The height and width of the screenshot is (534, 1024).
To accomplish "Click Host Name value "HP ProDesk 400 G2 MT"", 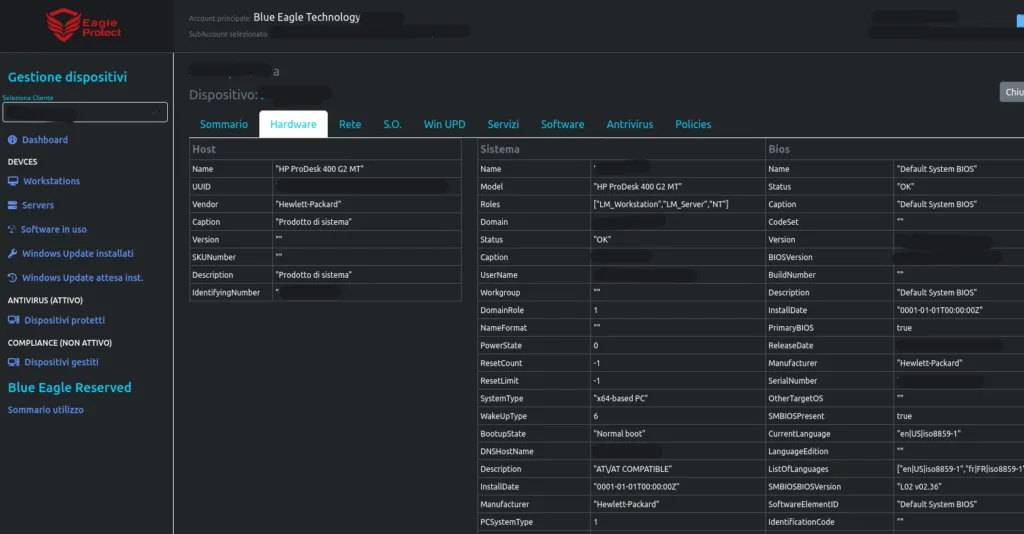I will [x=319, y=168].
